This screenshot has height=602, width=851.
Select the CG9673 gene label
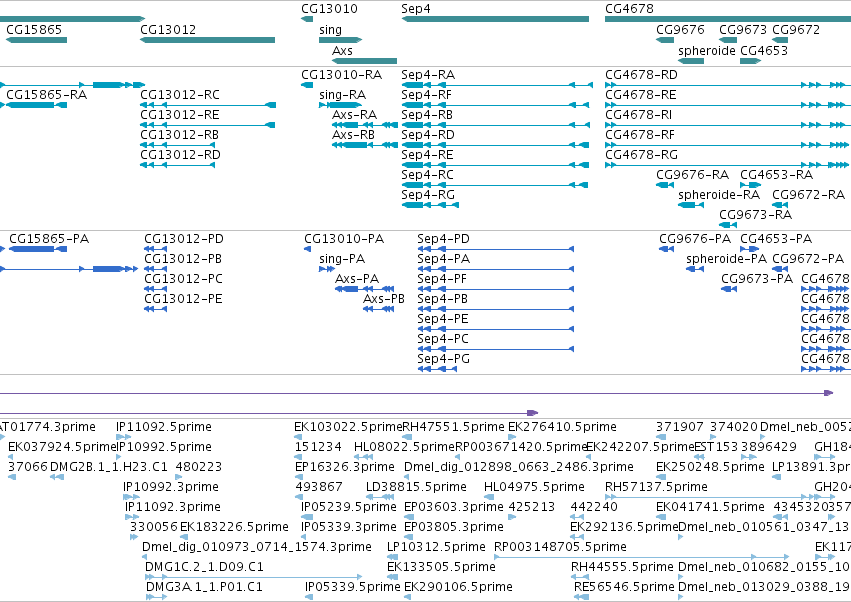743,29
